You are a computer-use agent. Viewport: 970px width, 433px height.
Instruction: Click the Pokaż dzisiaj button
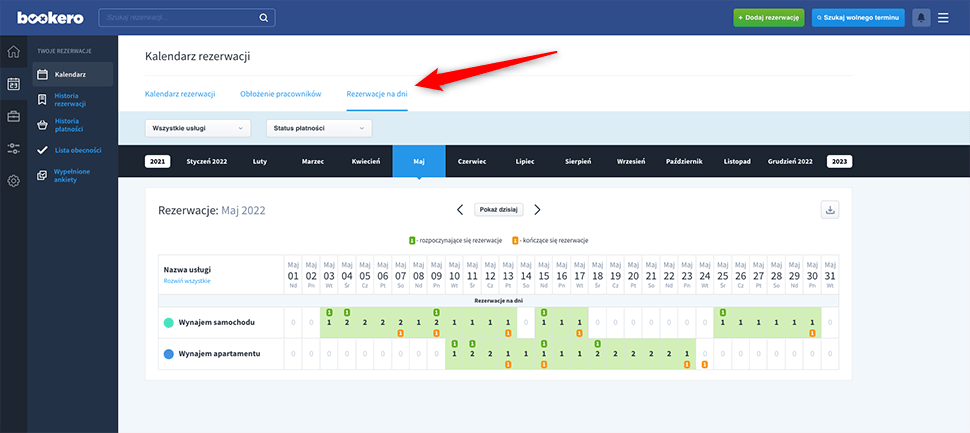pyautogui.click(x=498, y=210)
